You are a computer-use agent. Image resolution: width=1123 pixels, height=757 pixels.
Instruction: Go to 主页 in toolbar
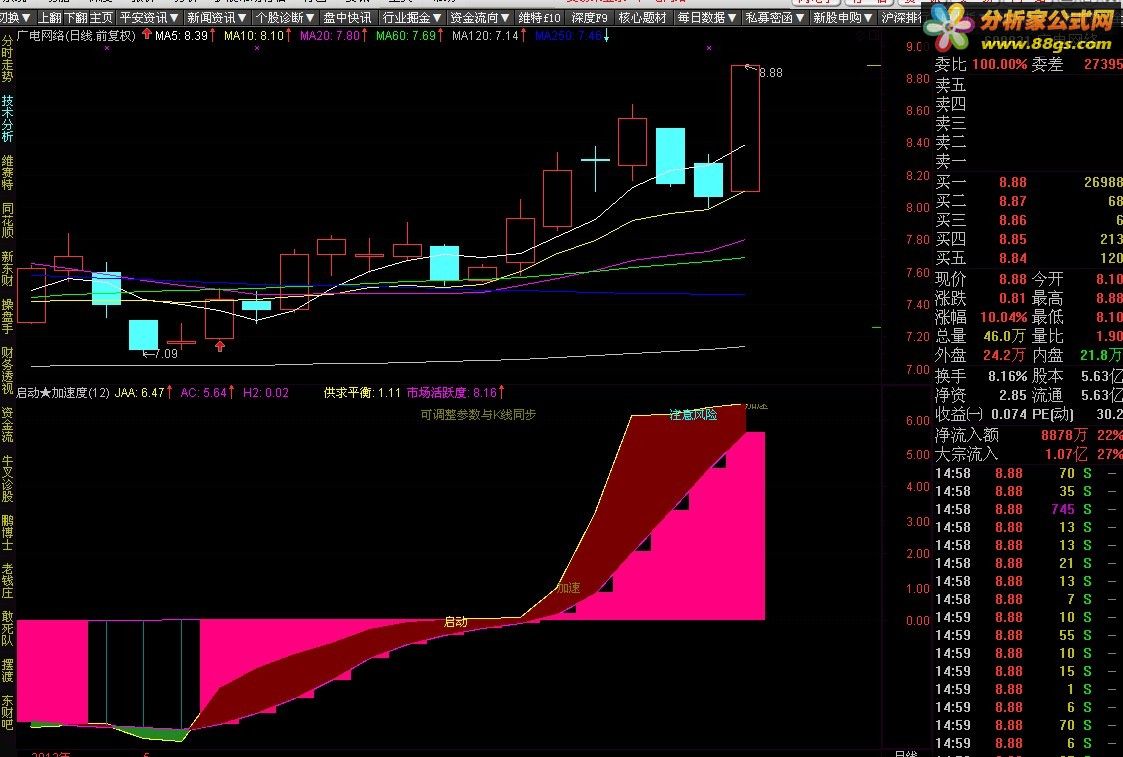pyautogui.click(x=101, y=17)
